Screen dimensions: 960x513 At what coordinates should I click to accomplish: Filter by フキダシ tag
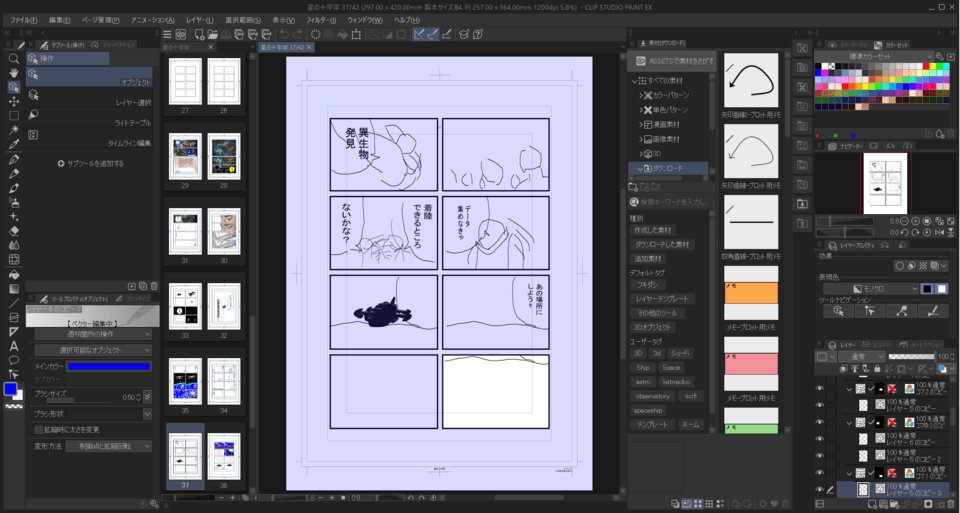[647, 285]
